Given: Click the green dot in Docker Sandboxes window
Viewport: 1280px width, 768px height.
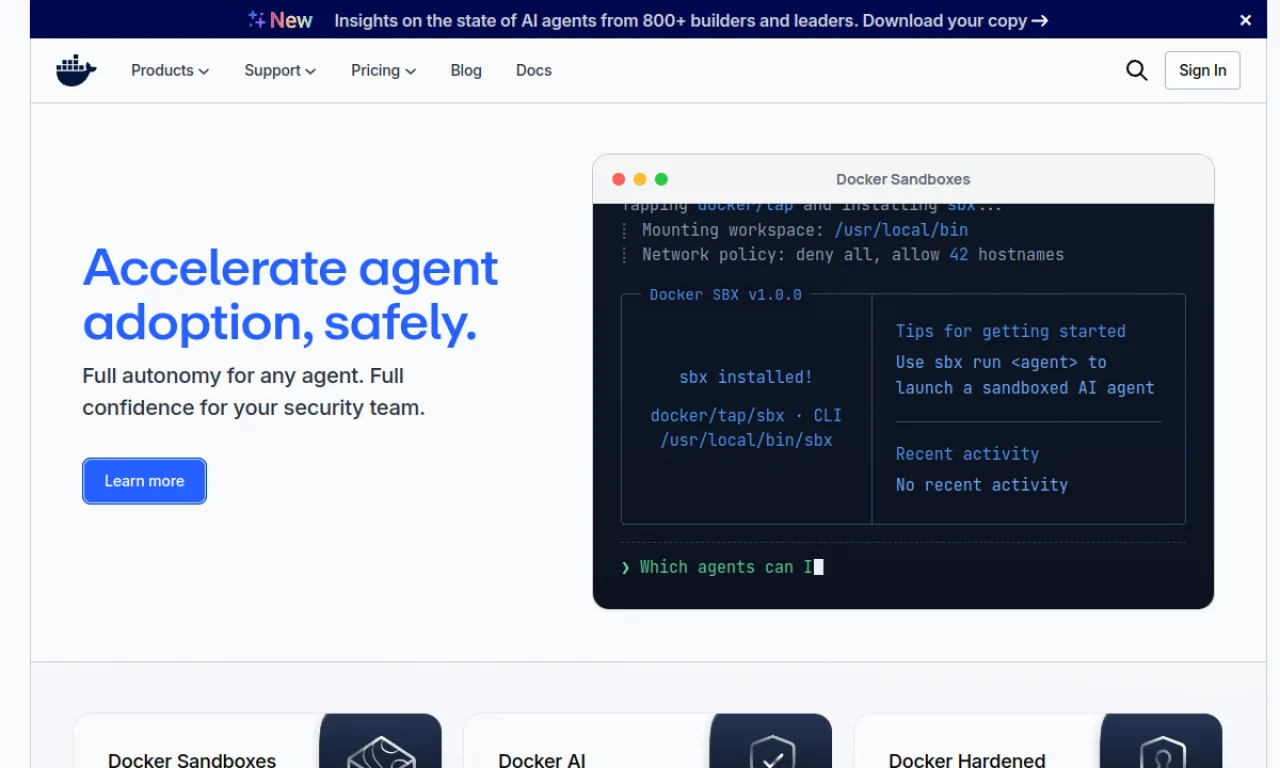Looking at the screenshot, I should (x=661, y=179).
